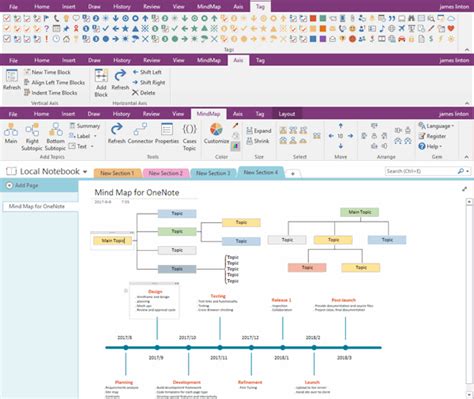Select the purple square tag
This screenshot has height=399, width=474.
(x=323, y=39)
